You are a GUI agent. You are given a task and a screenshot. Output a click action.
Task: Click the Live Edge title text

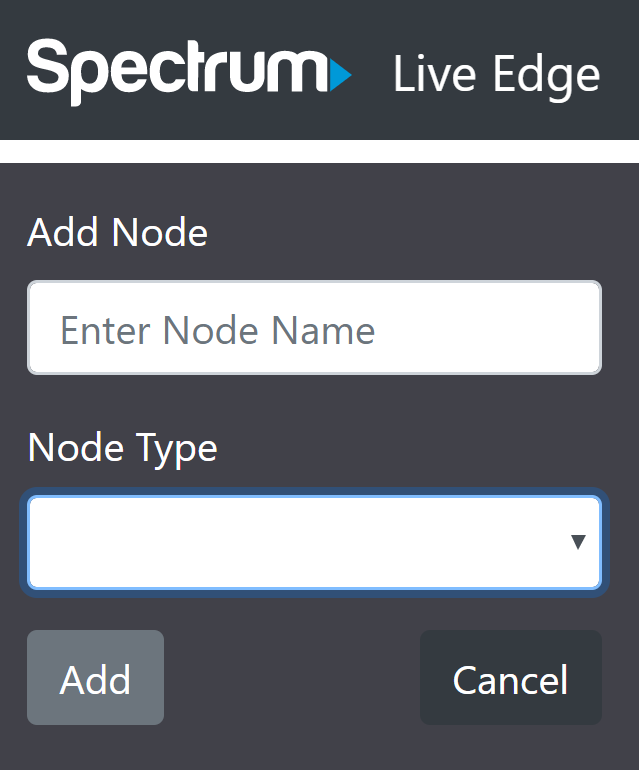[497, 75]
